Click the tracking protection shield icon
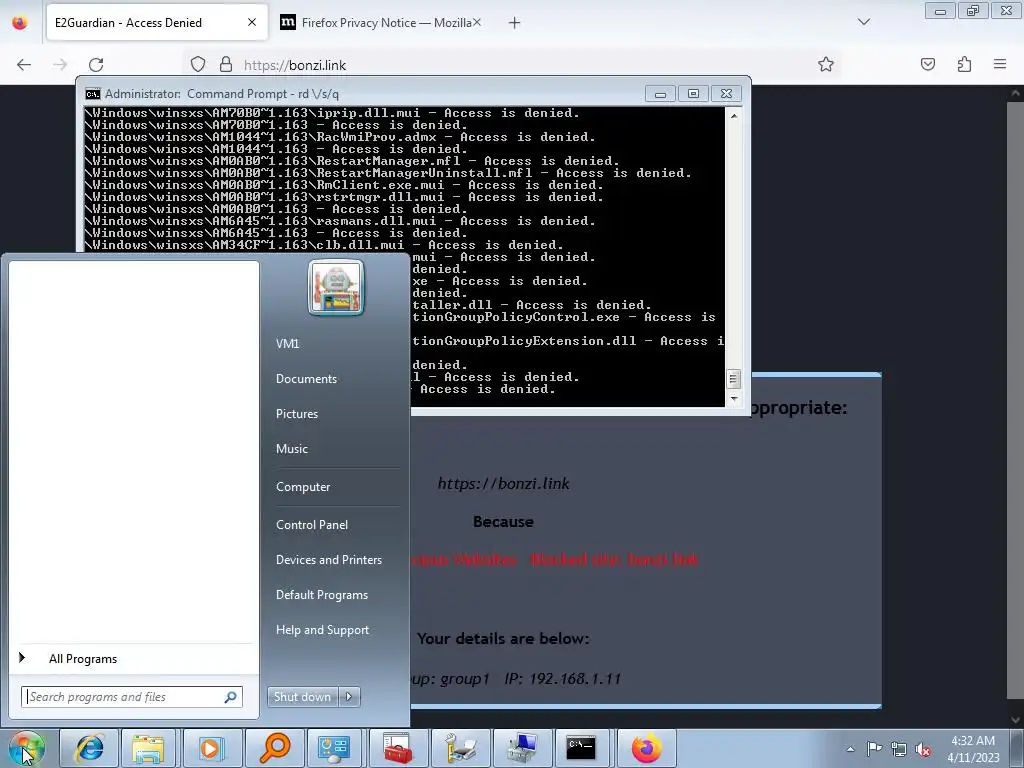This screenshot has width=1024, height=768. [x=198, y=65]
